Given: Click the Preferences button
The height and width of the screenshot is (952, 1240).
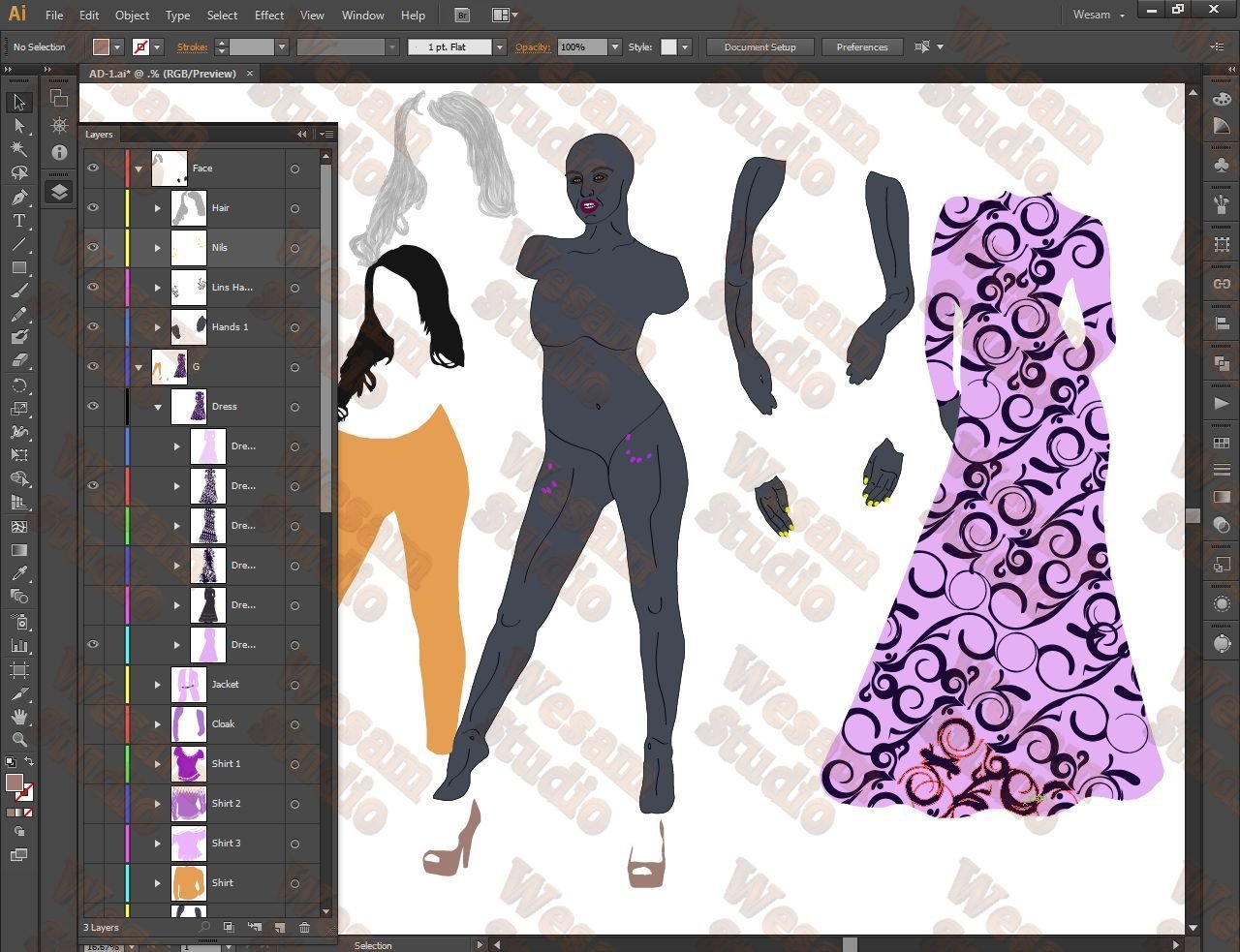Looking at the screenshot, I should [862, 46].
